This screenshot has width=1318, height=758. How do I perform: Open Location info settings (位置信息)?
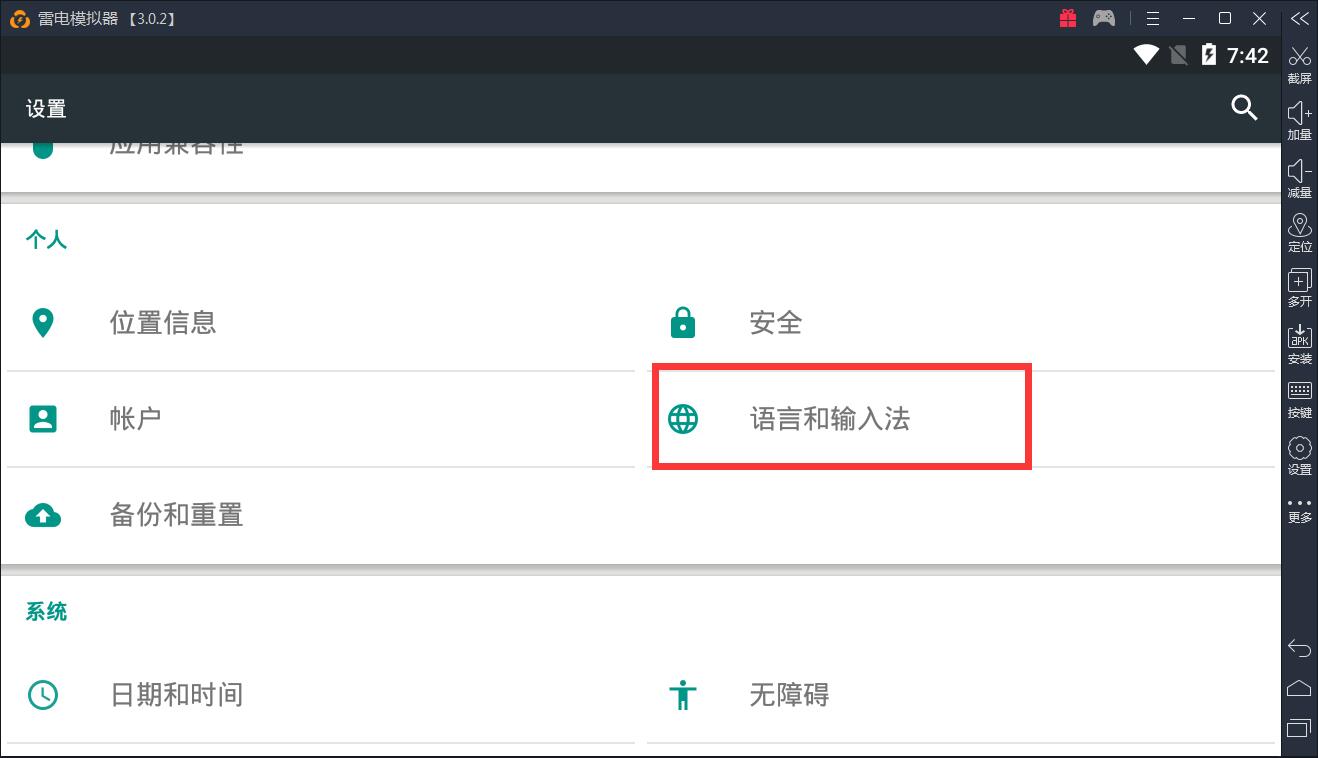(x=163, y=323)
